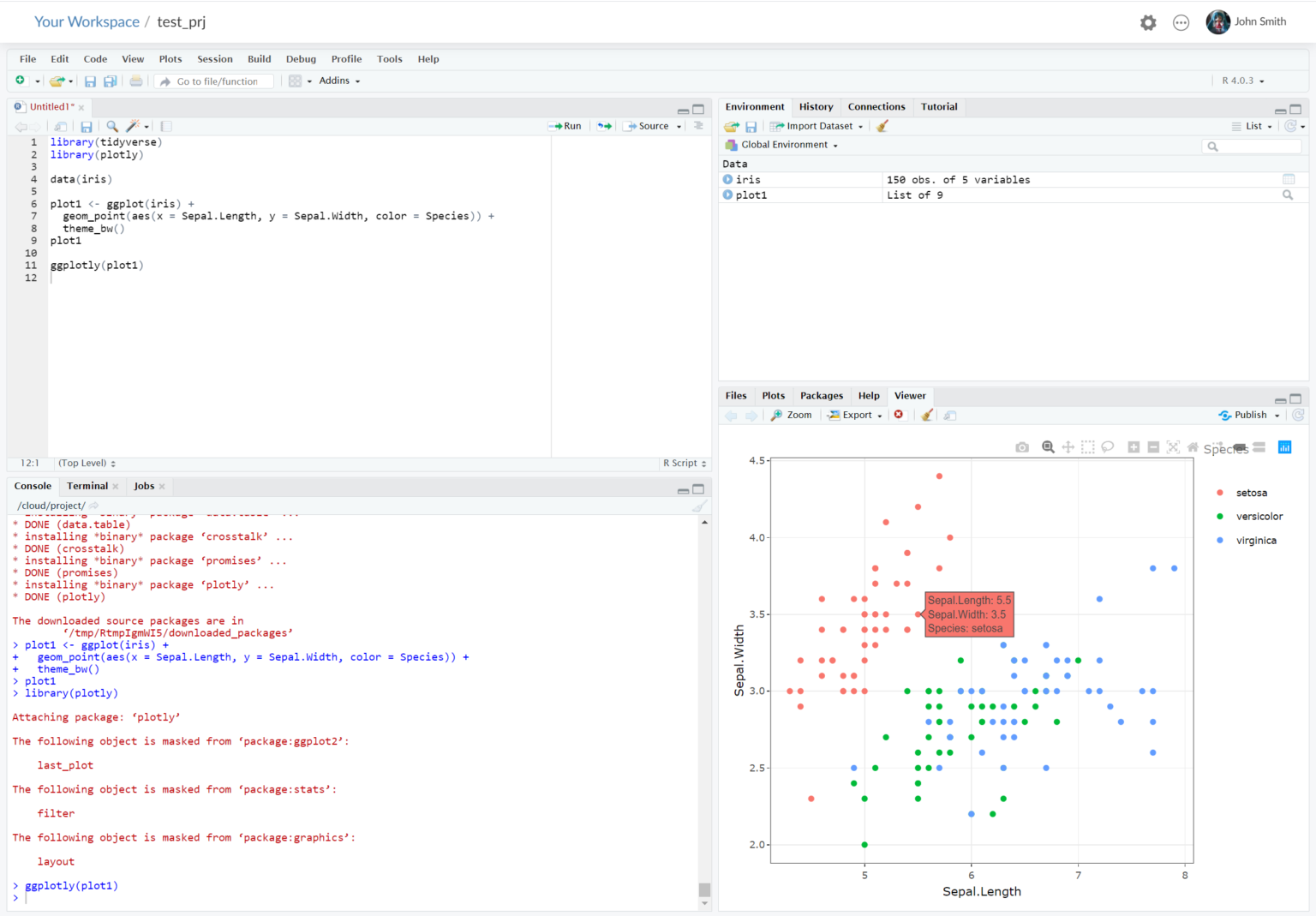Activate the pan tool in the plotly modebar
The height and width of the screenshot is (916, 1316).
tap(1068, 446)
